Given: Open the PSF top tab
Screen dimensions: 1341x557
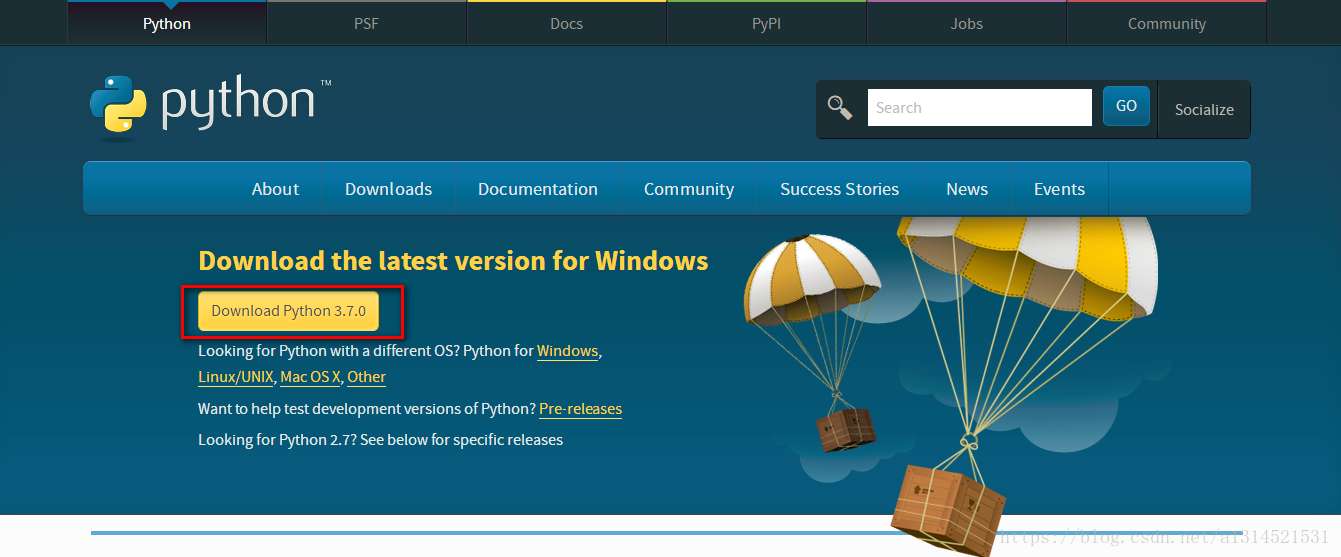Looking at the screenshot, I should [366, 23].
